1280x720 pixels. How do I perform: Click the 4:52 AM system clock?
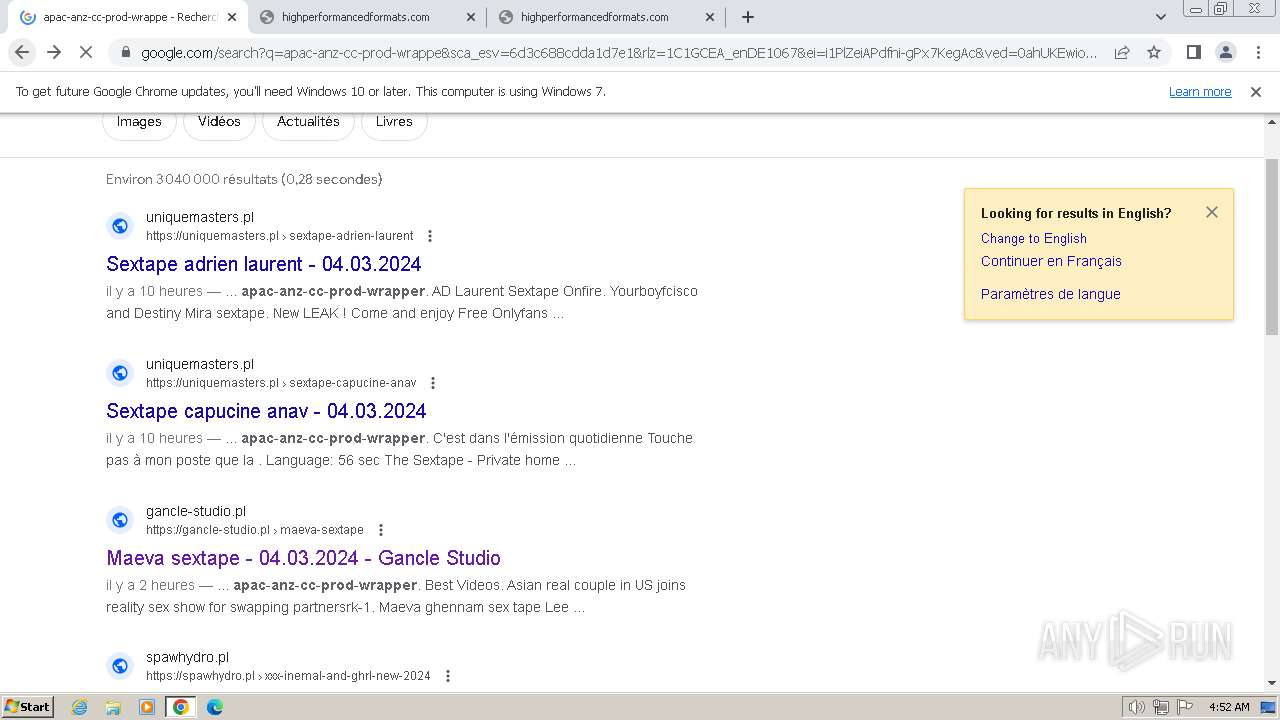point(1229,707)
